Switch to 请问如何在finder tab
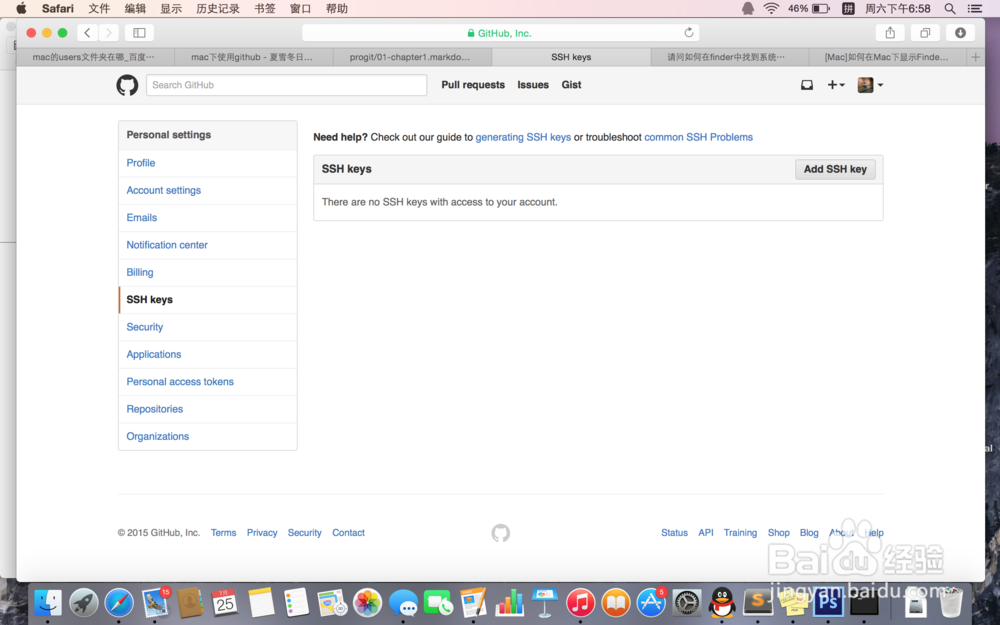 tap(729, 57)
